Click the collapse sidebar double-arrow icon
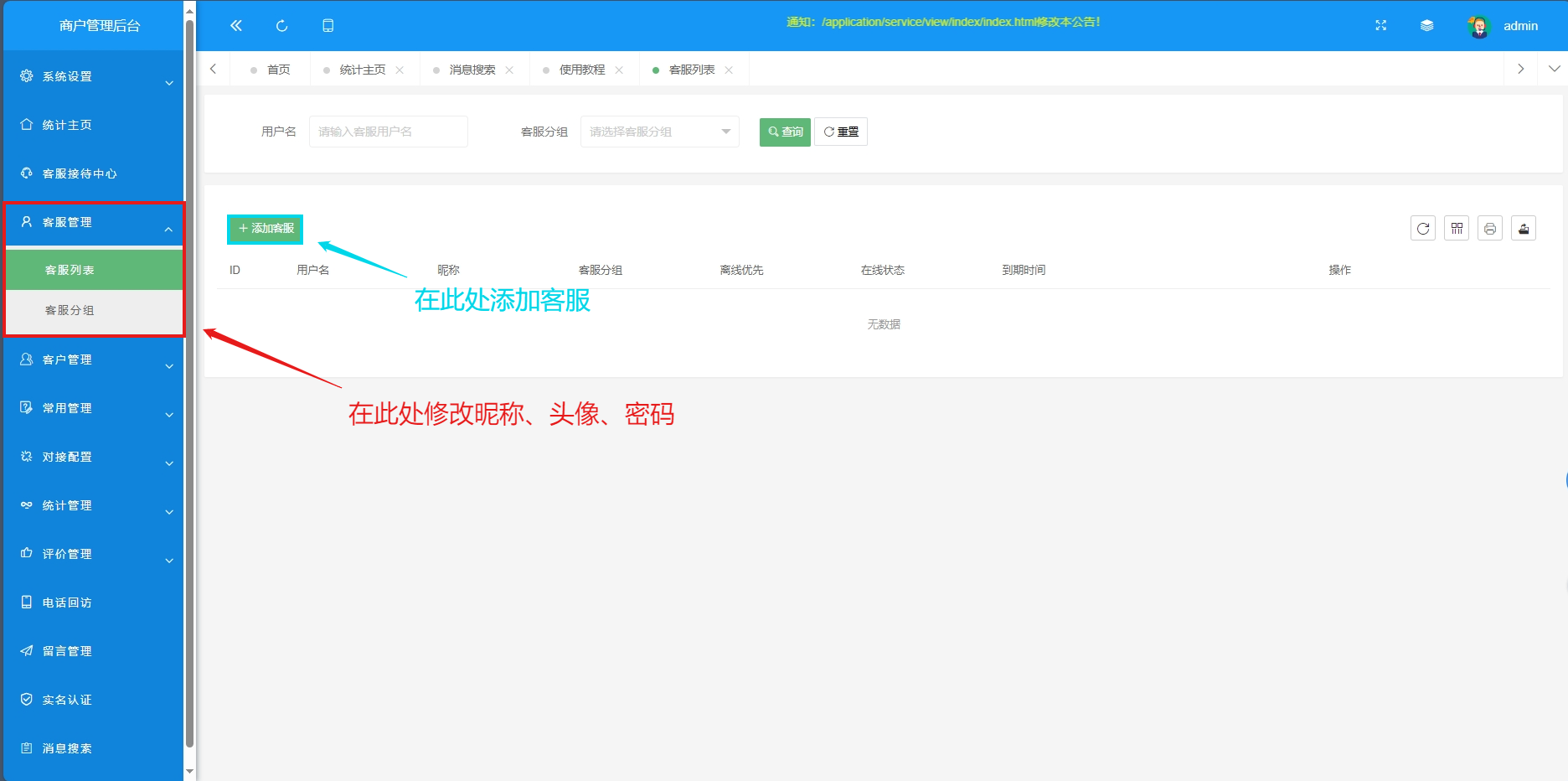 pos(235,25)
